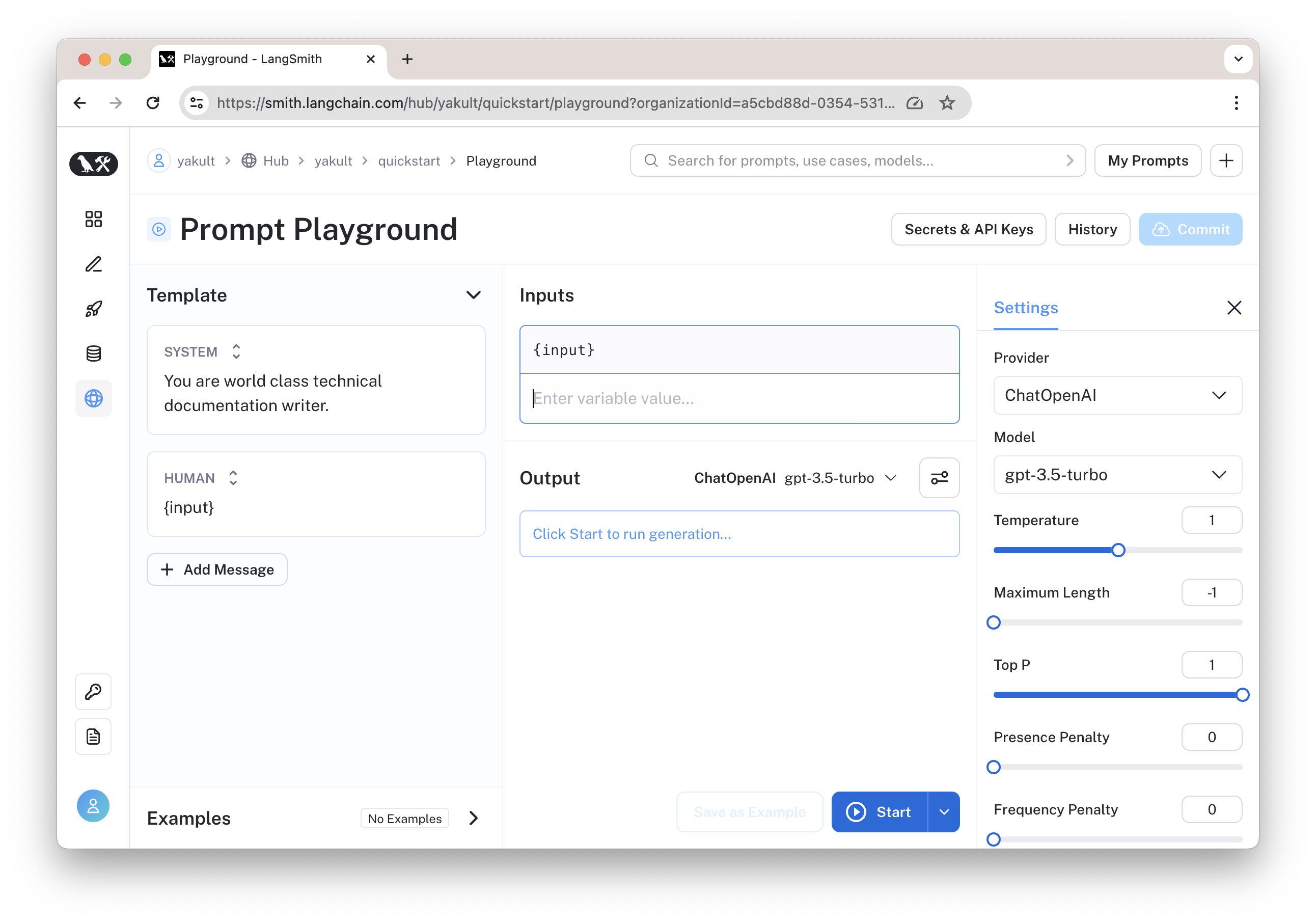
Task: Open the annotation pencil icon in sidebar
Action: click(x=93, y=264)
